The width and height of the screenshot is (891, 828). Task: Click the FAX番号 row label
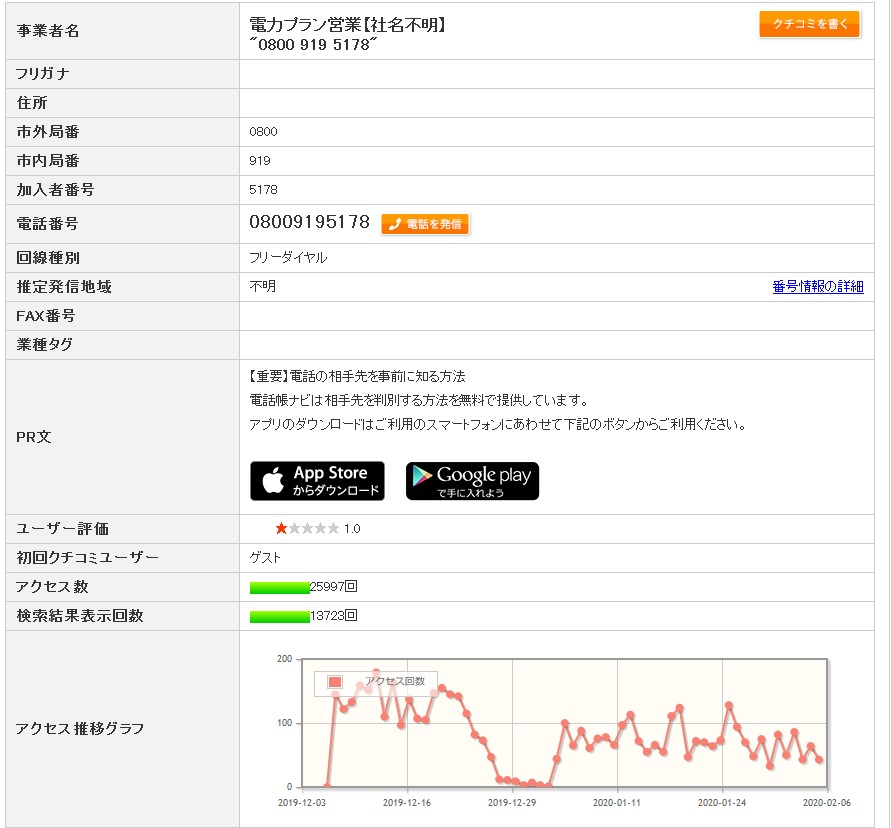tap(45, 315)
